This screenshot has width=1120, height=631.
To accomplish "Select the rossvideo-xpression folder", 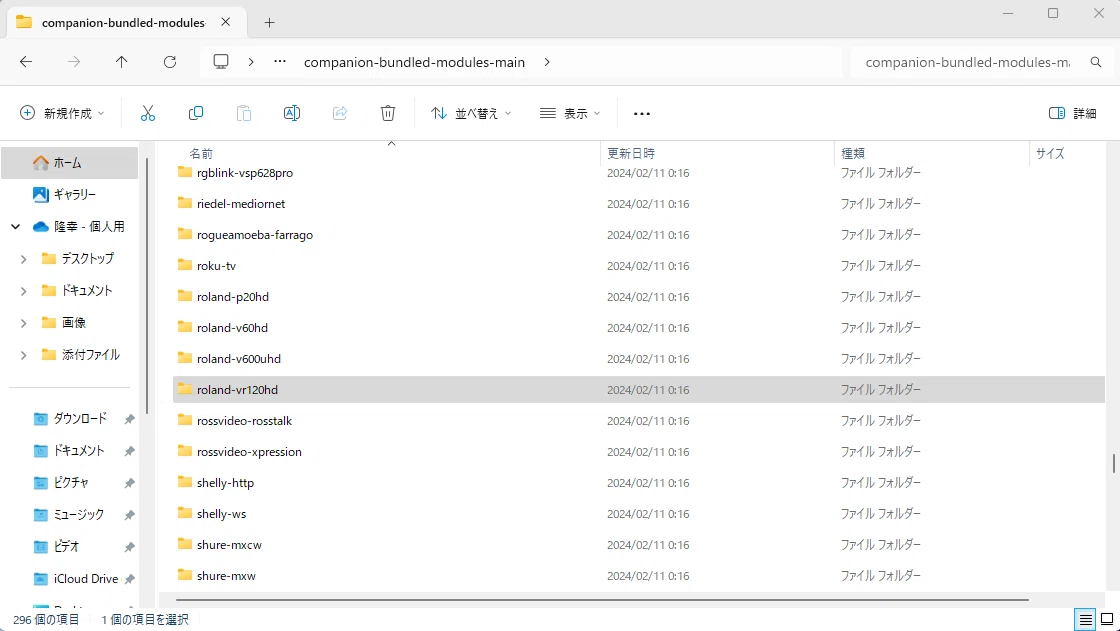I will click(249, 452).
